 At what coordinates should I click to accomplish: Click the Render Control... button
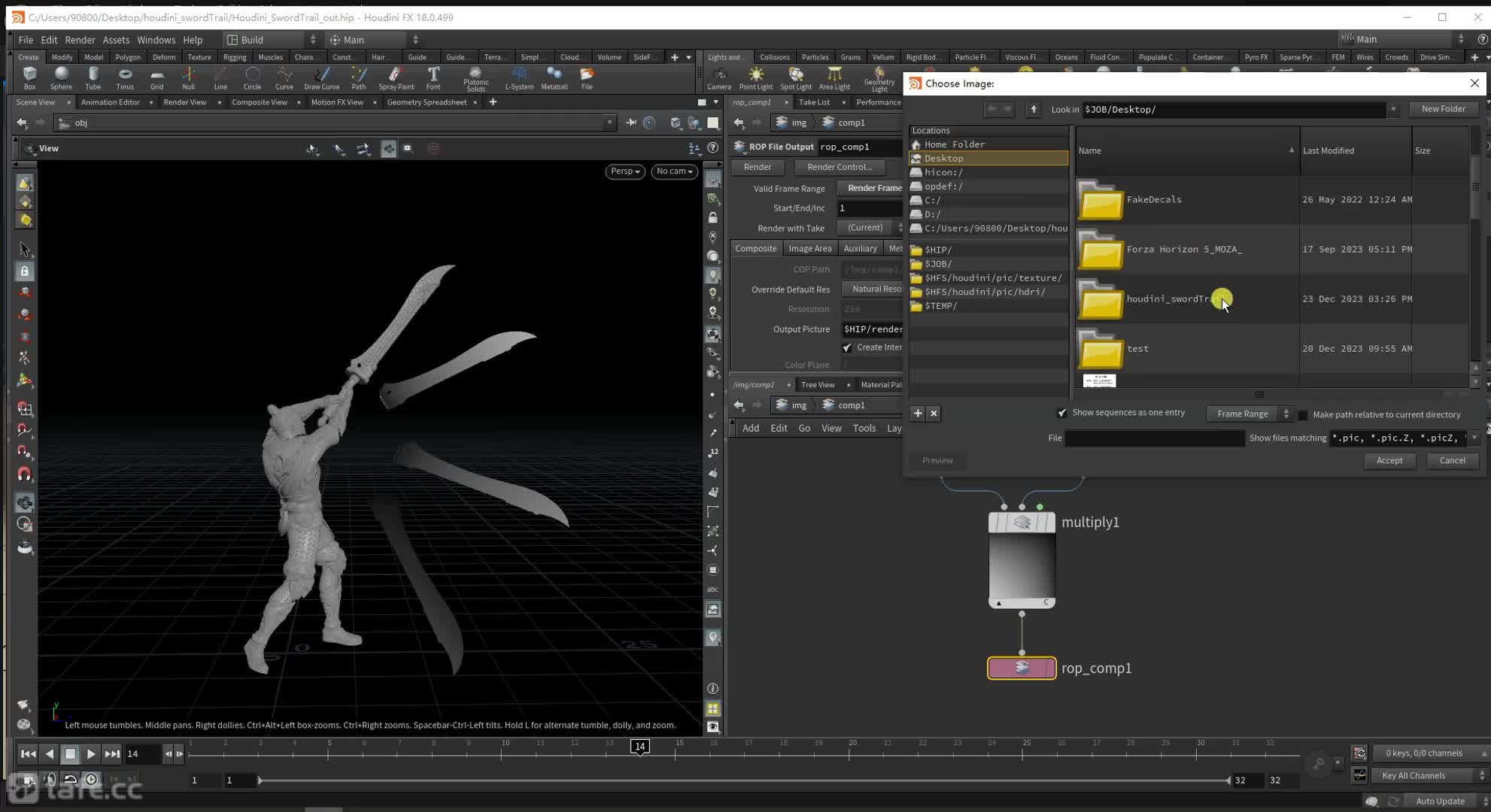840,167
